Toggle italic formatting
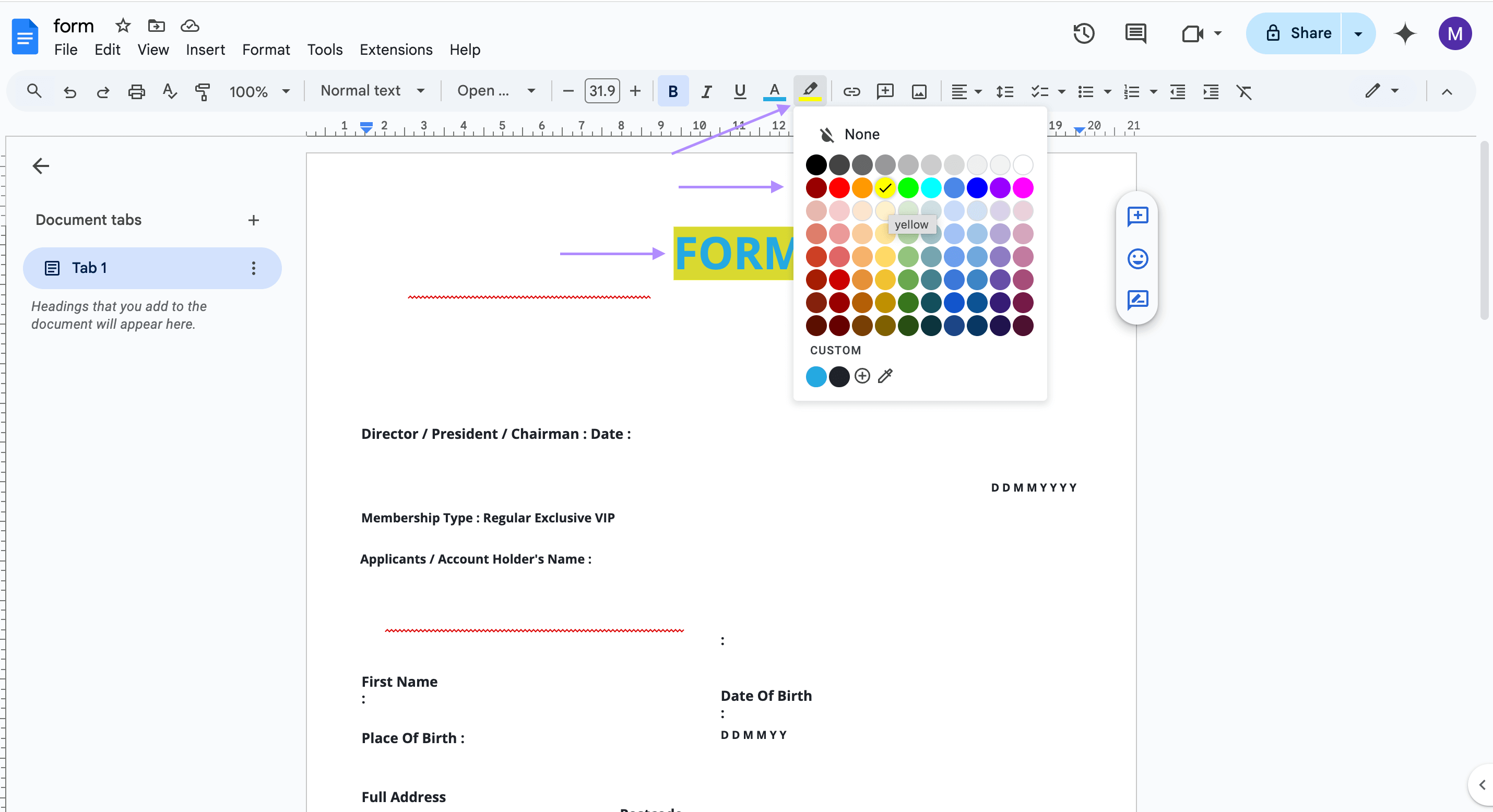The image size is (1493, 812). [706, 91]
